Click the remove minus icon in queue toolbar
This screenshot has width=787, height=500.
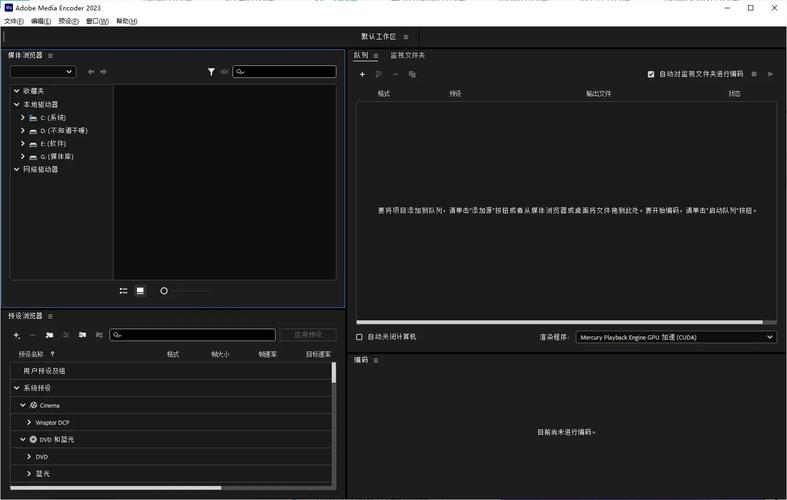coord(396,74)
